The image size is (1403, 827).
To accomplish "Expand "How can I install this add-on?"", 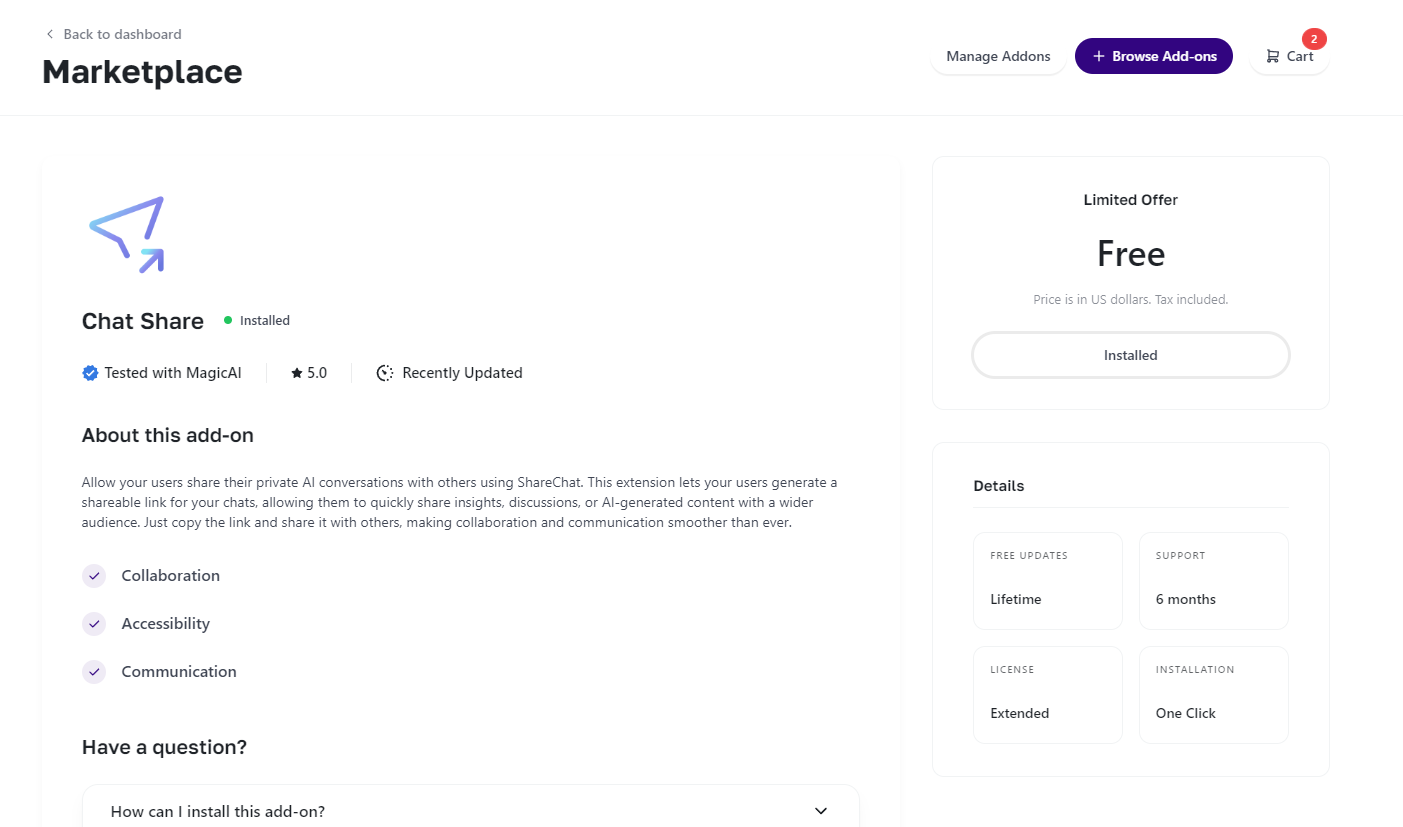I will (x=218, y=811).
